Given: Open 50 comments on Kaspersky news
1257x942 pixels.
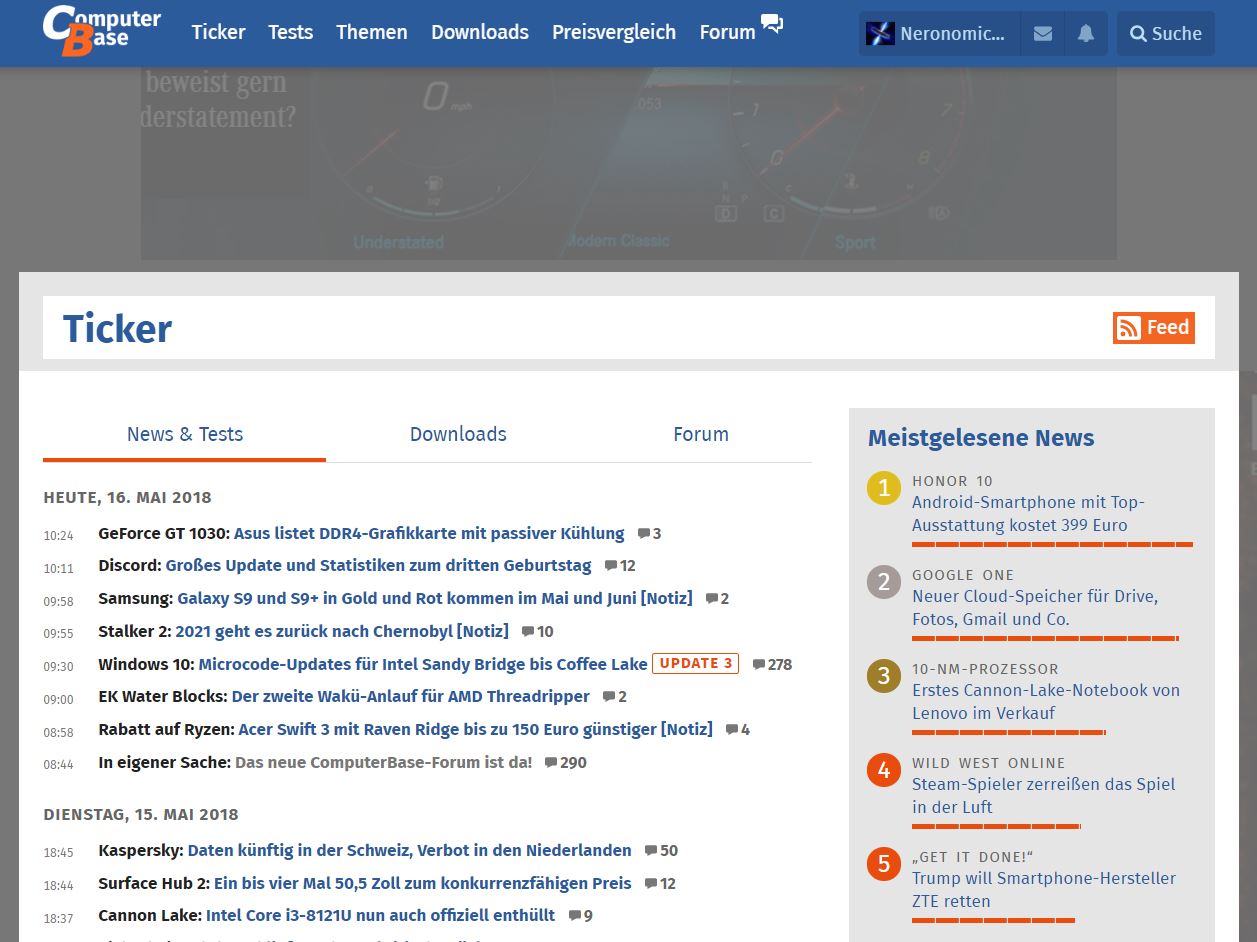Looking at the screenshot, I should pos(661,851).
